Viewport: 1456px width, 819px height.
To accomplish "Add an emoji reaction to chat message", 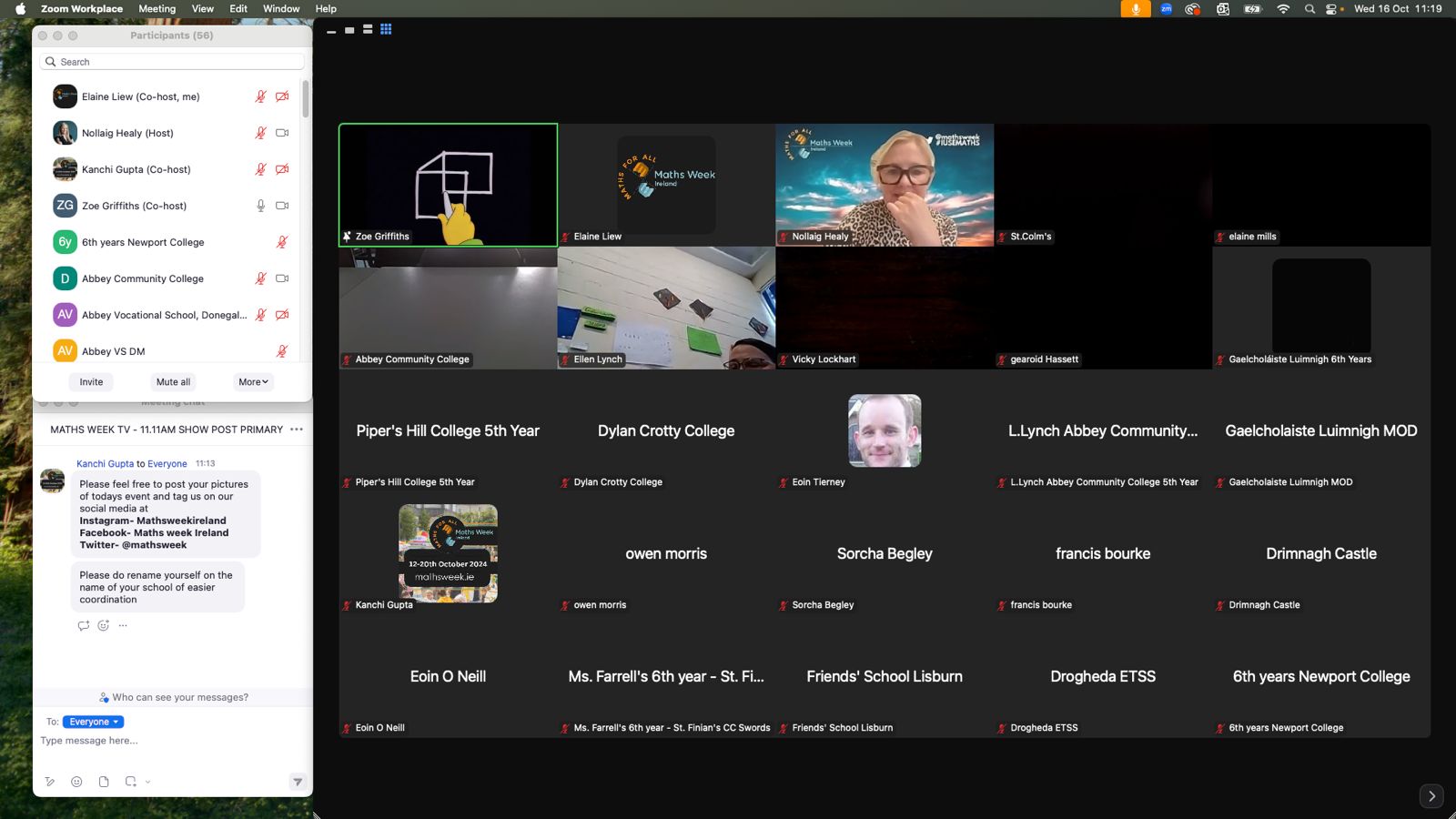I will coord(104,625).
